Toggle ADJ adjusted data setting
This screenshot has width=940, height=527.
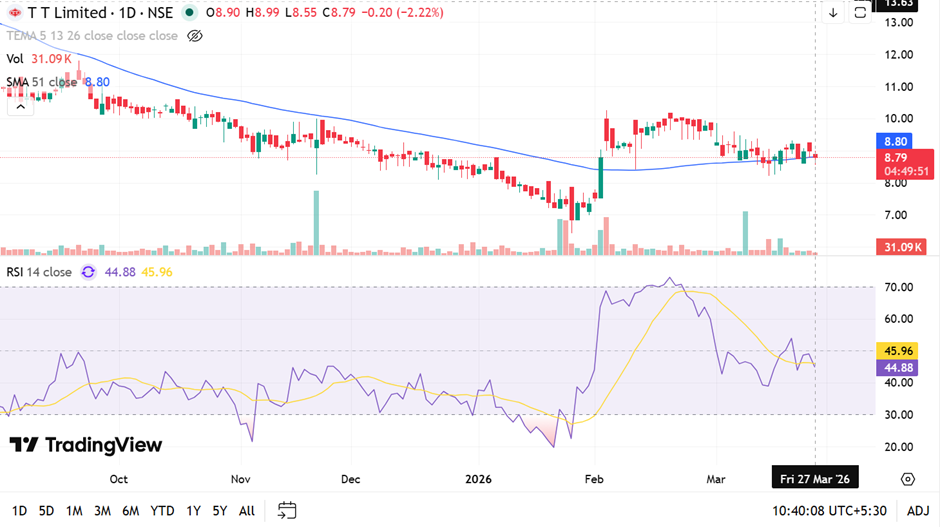coord(917,511)
